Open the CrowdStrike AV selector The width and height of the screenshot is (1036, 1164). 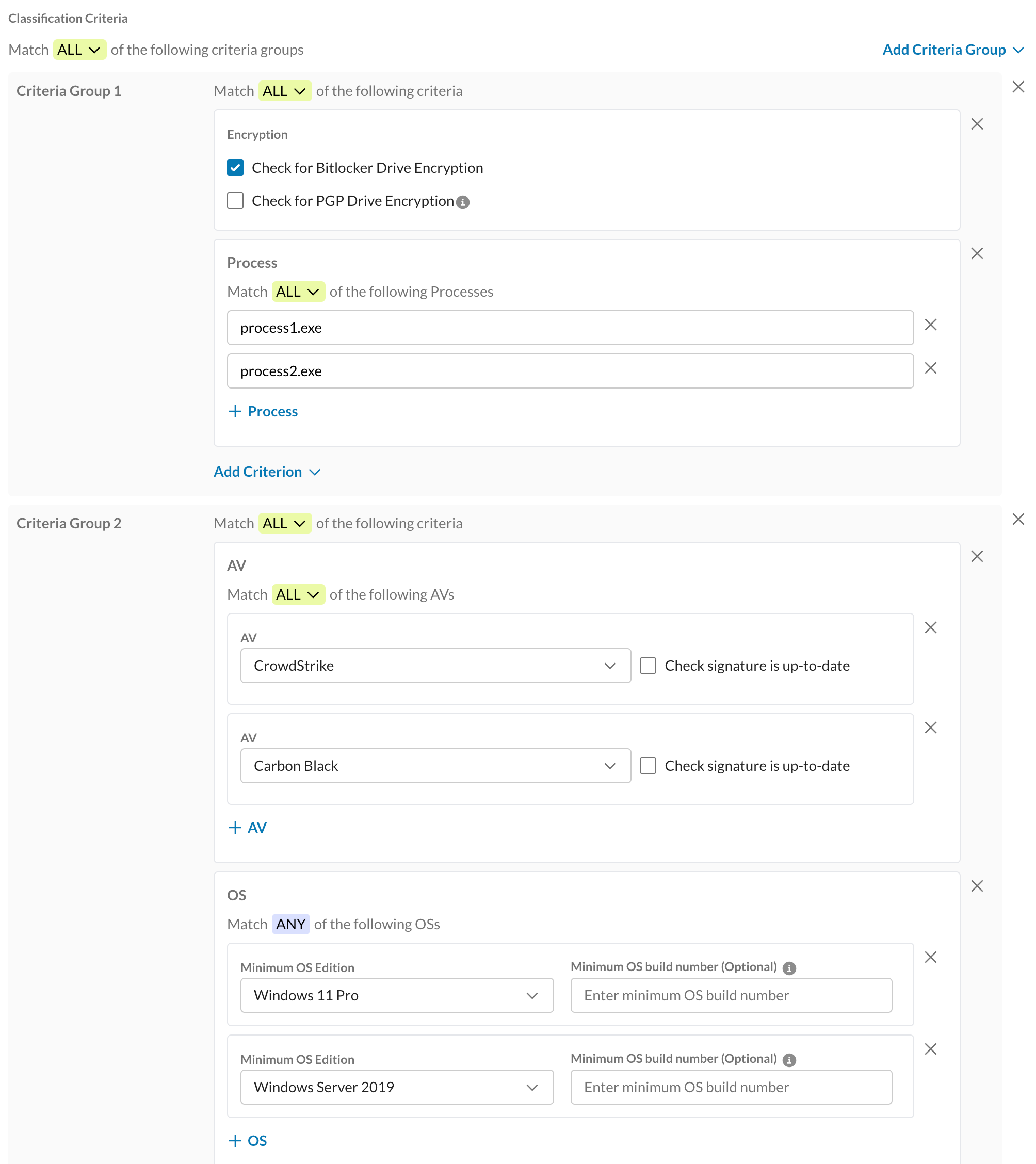point(435,665)
